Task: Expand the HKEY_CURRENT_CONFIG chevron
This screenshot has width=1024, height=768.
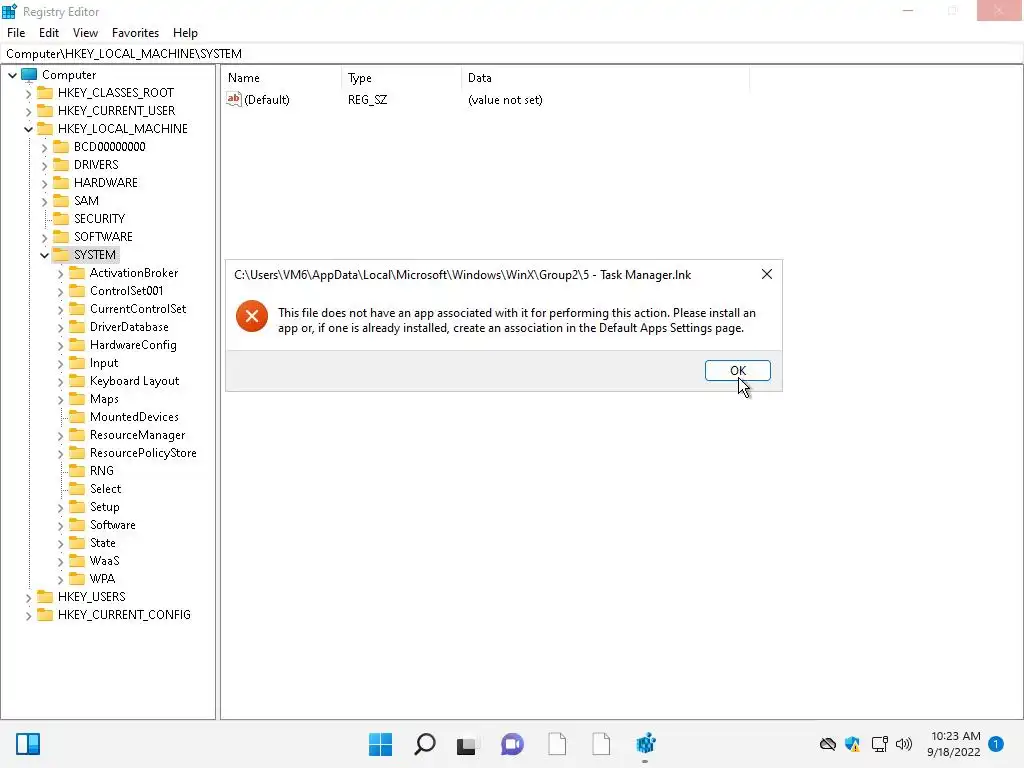Action: (28, 615)
